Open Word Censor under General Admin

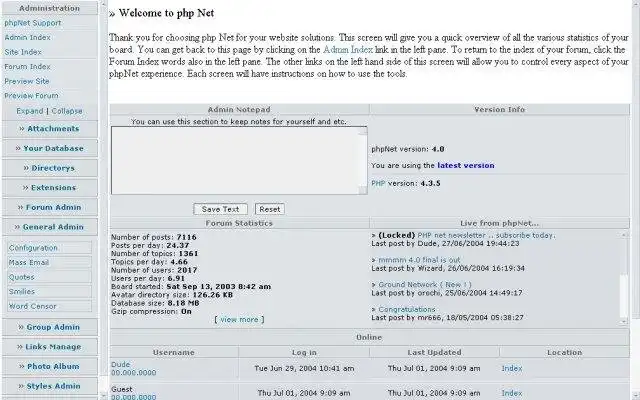pos(49,306)
